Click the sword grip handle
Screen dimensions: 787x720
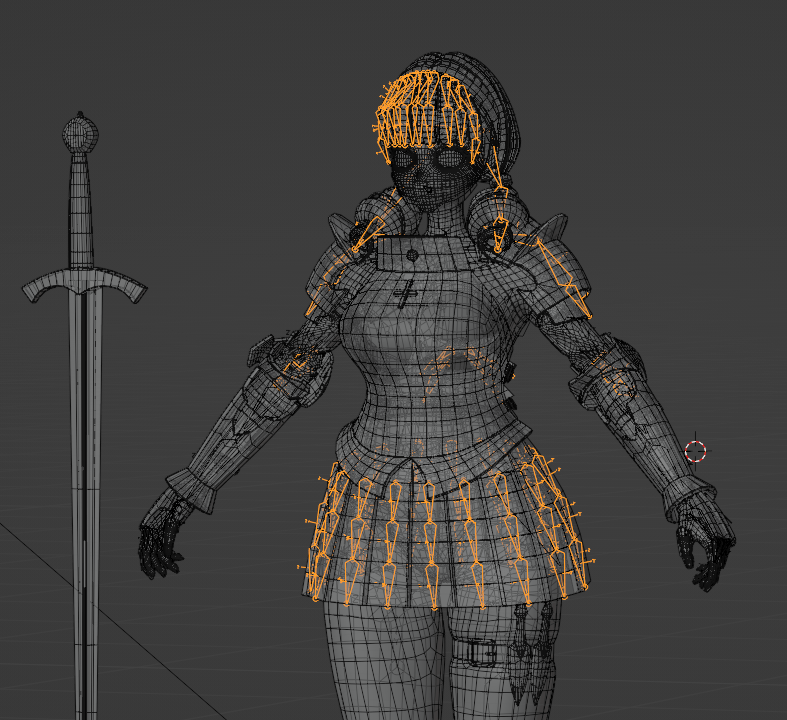tap(82, 210)
